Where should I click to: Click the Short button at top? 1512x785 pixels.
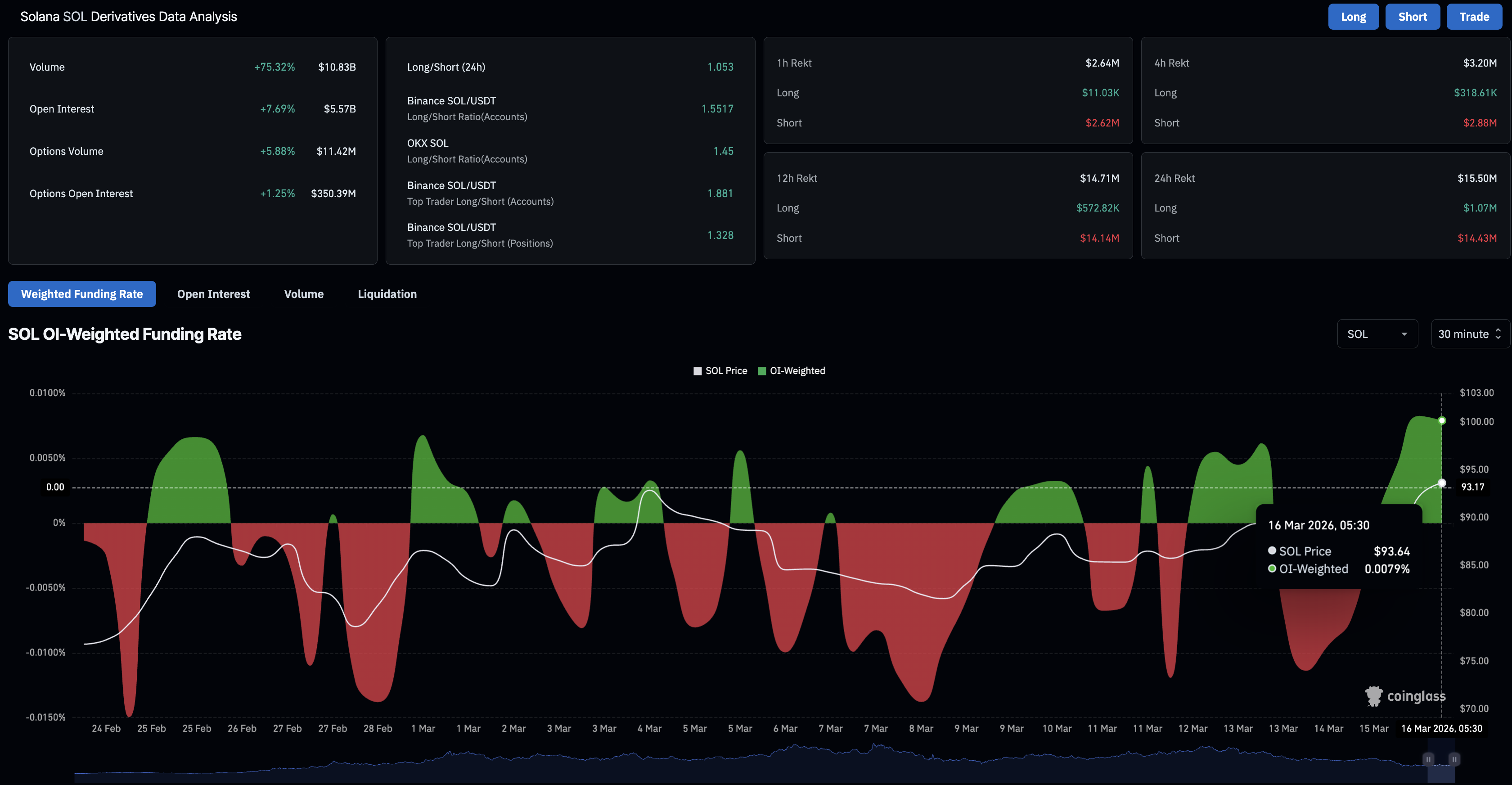pos(1412,17)
